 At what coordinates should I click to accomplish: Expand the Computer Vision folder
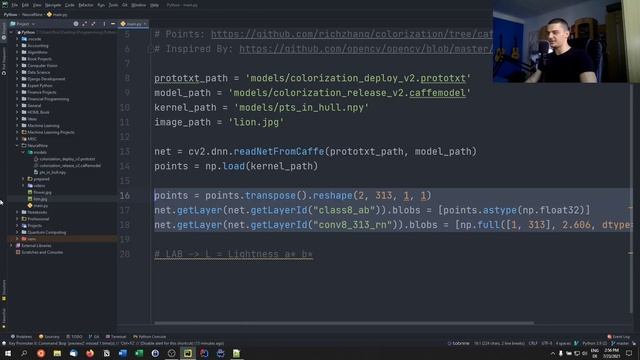pos(17,65)
